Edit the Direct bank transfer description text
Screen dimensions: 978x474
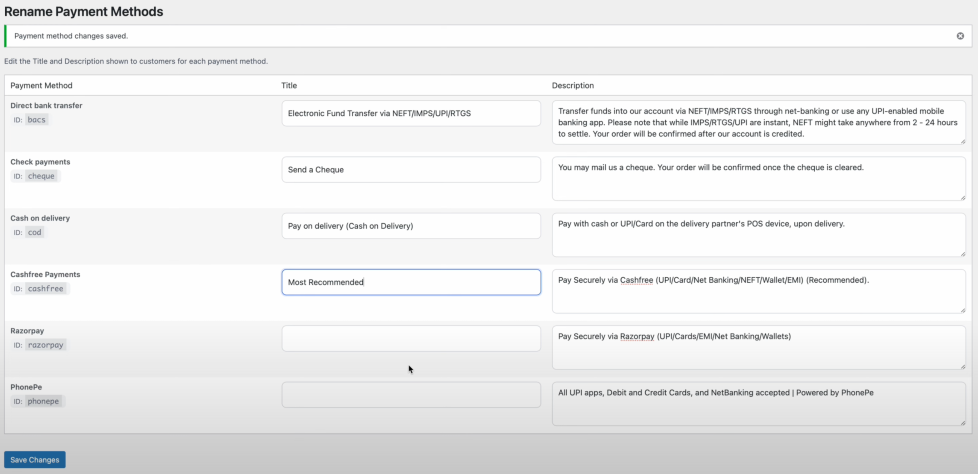758,122
